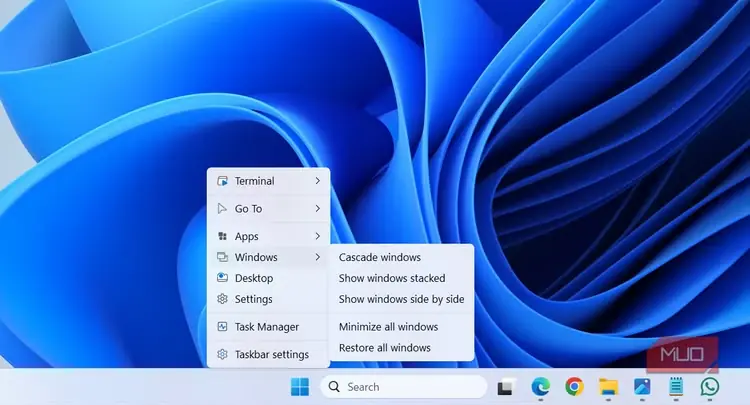
Task: Open Settings from the context menu
Action: (268, 299)
